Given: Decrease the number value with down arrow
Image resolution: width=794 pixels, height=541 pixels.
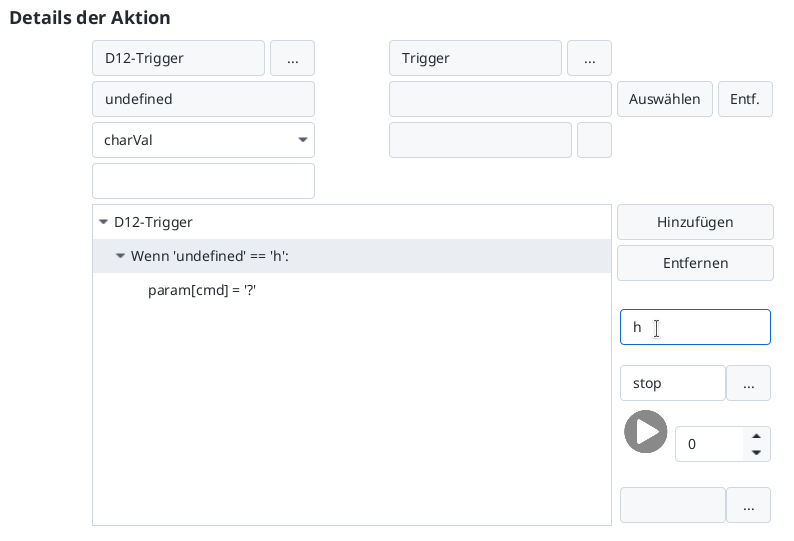Looking at the screenshot, I should pyautogui.click(x=757, y=453).
